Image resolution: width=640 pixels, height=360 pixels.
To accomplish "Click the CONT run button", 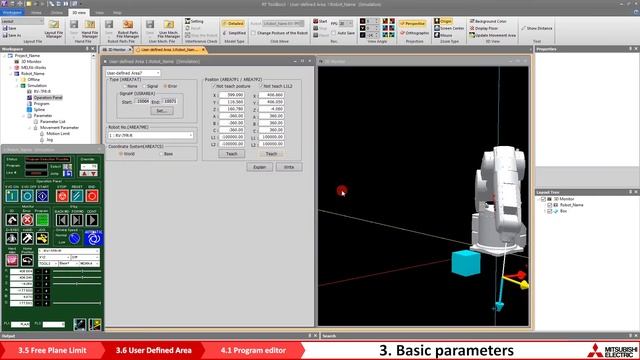I will tap(92, 220).
